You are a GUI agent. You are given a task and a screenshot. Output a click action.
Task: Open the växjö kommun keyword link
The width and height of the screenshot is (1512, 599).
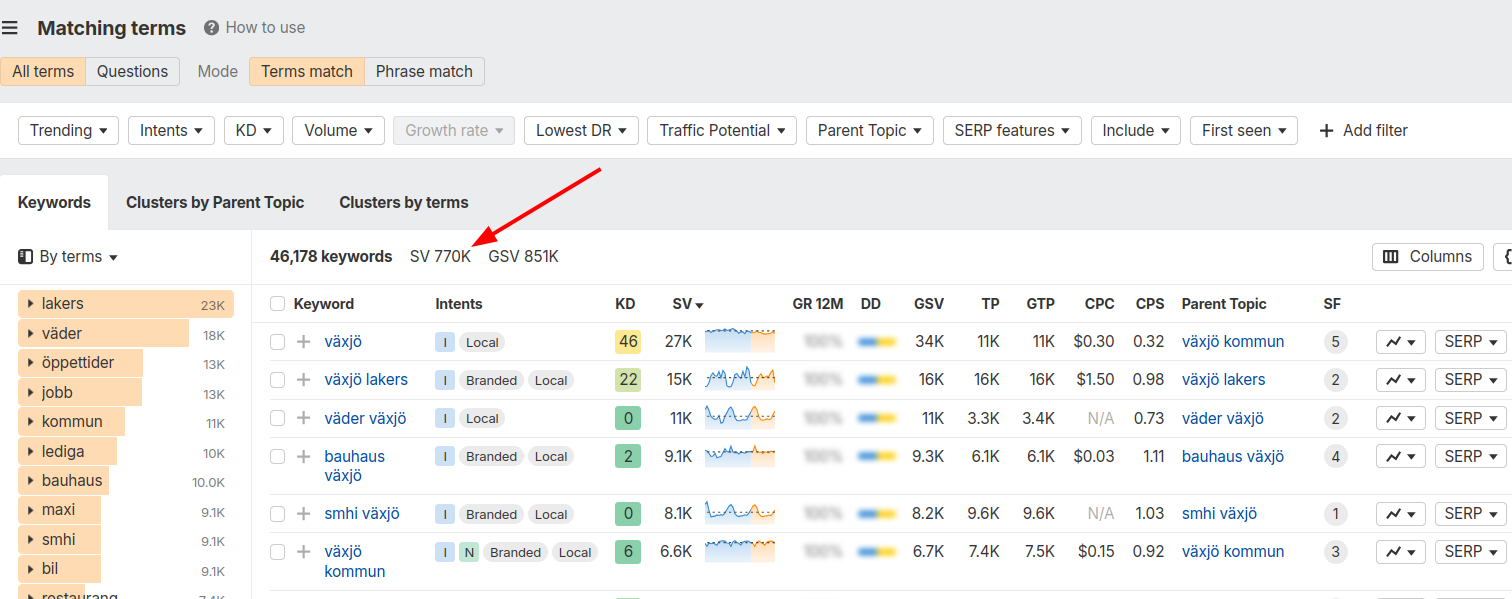tap(354, 561)
